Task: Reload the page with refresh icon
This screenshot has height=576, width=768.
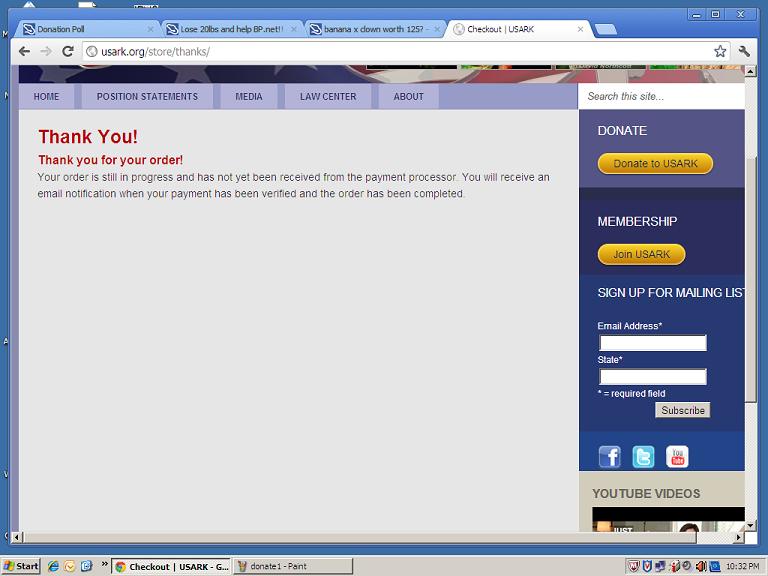Action: pos(68,51)
